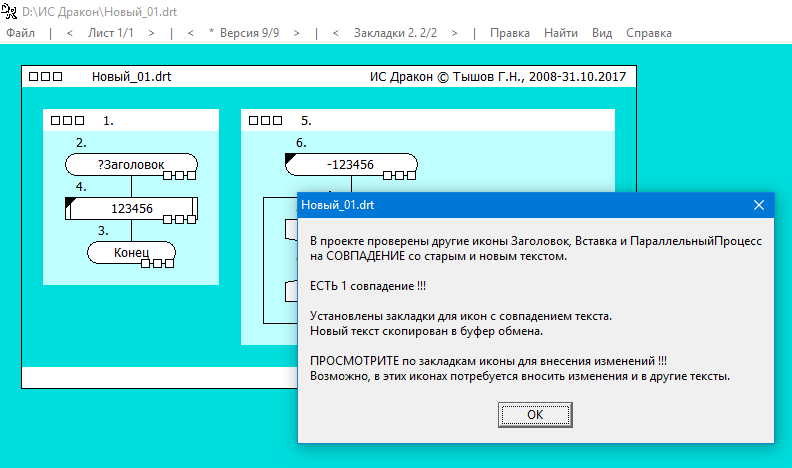Image resolution: width=792 pixels, height=468 pixels.
Task: Click the three squares beside Новый_01.drt sheet title
Action: tap(46, 76)
